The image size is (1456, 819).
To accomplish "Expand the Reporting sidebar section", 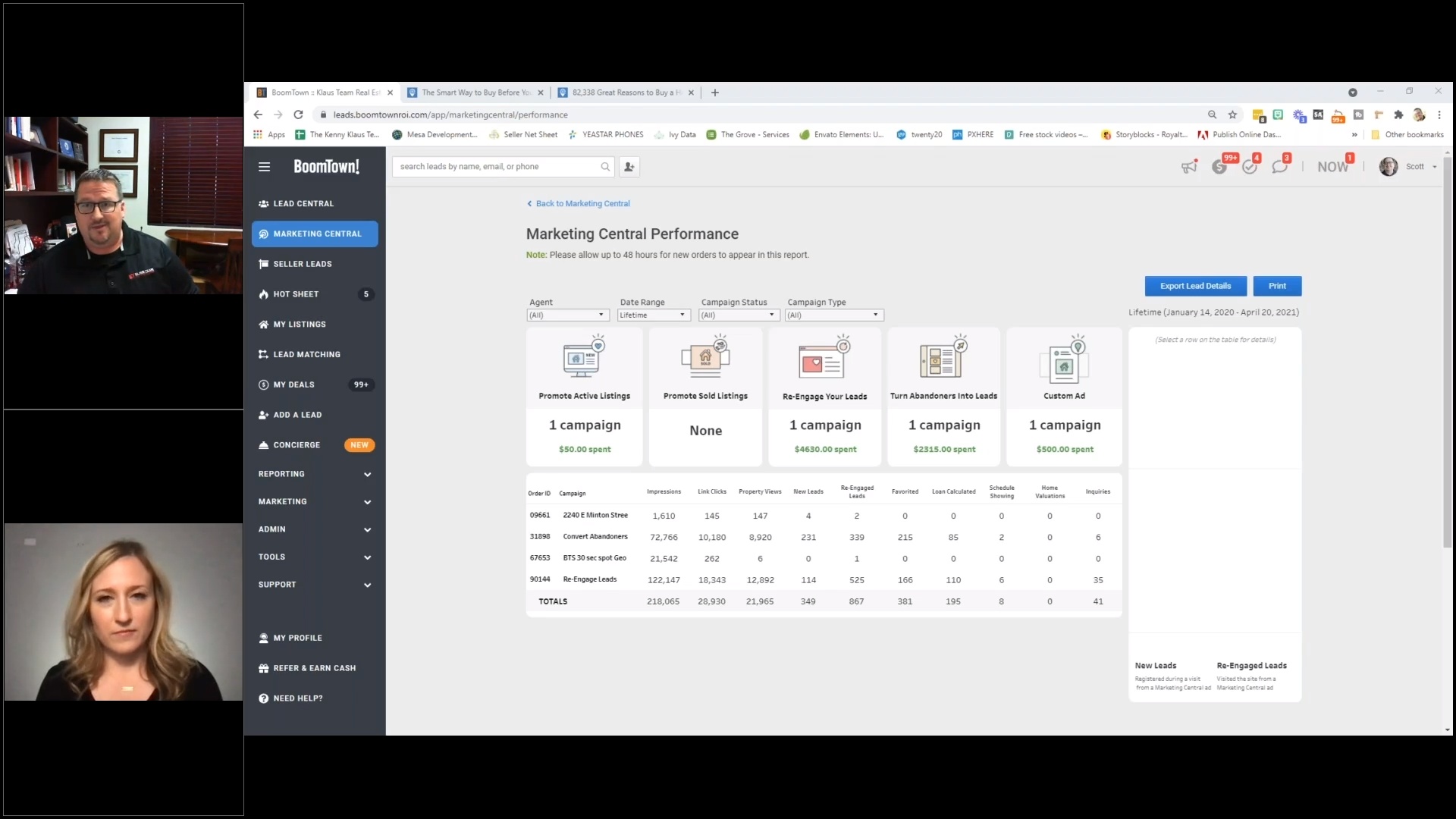I will (315, 474).
